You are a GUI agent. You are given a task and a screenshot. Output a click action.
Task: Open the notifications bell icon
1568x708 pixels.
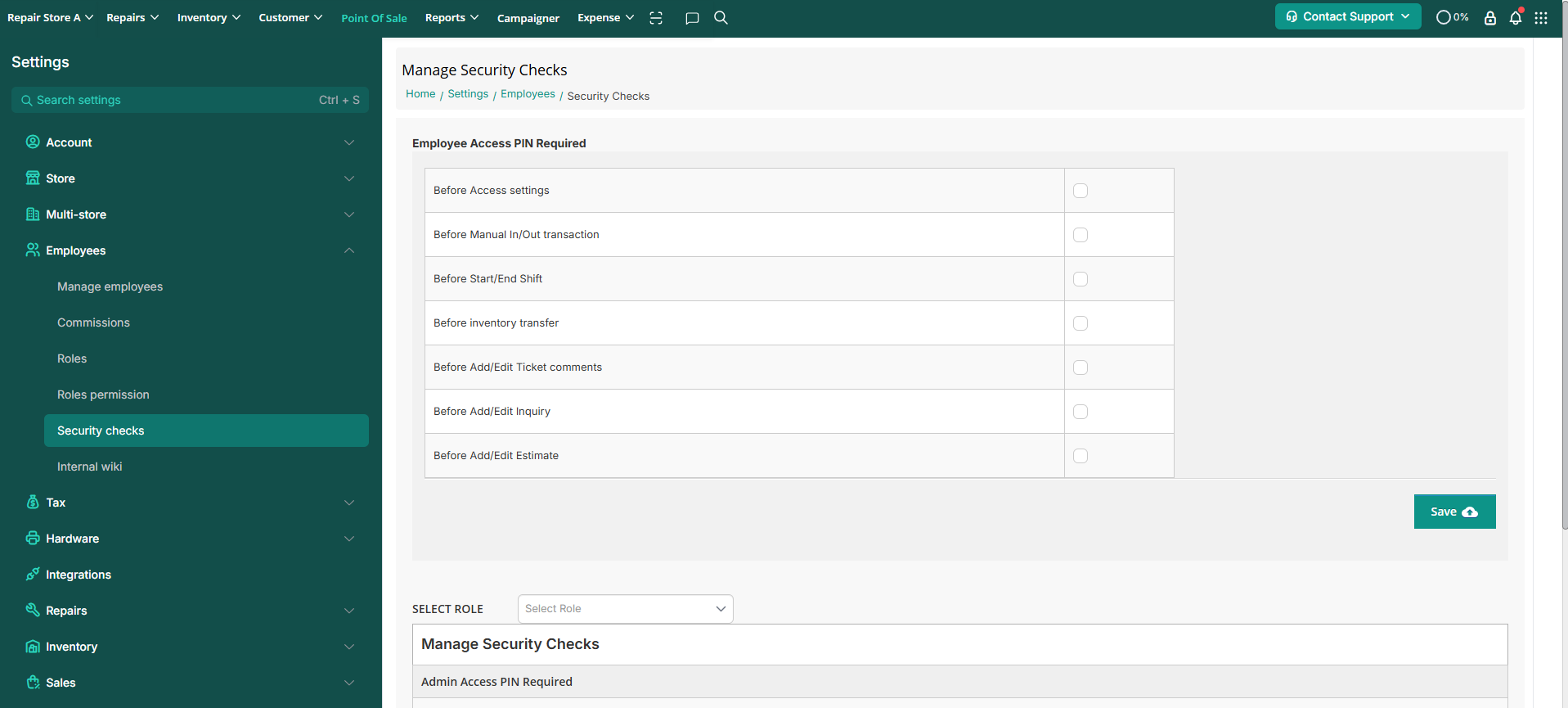[1516, 18]
